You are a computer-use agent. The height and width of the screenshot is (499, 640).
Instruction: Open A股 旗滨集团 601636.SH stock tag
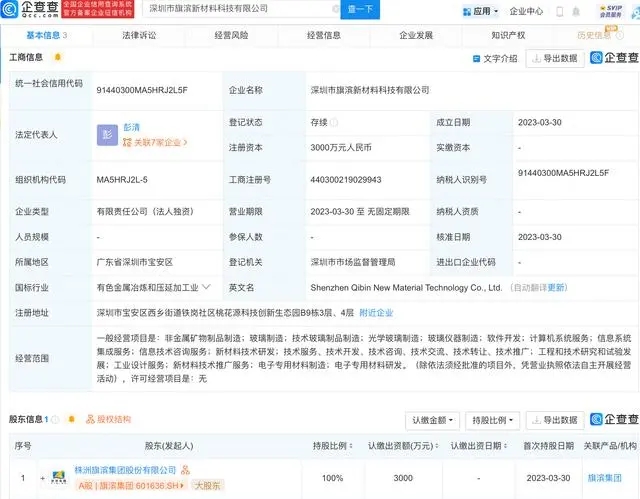[x=131, y=486]
